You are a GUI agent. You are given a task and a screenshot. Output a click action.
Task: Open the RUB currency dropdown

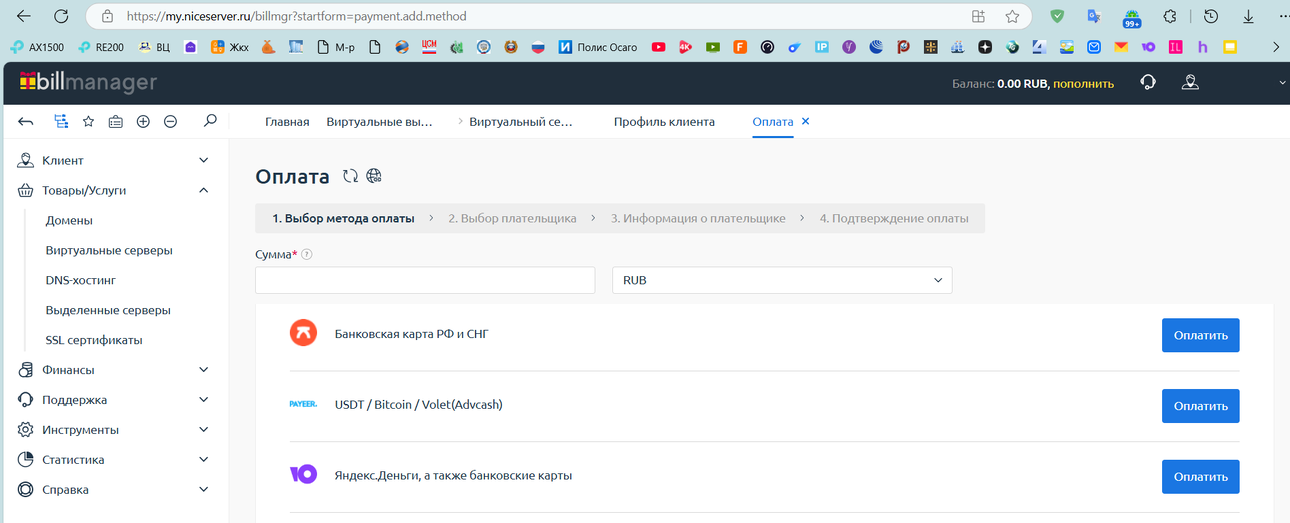click(x=782, y=280)
